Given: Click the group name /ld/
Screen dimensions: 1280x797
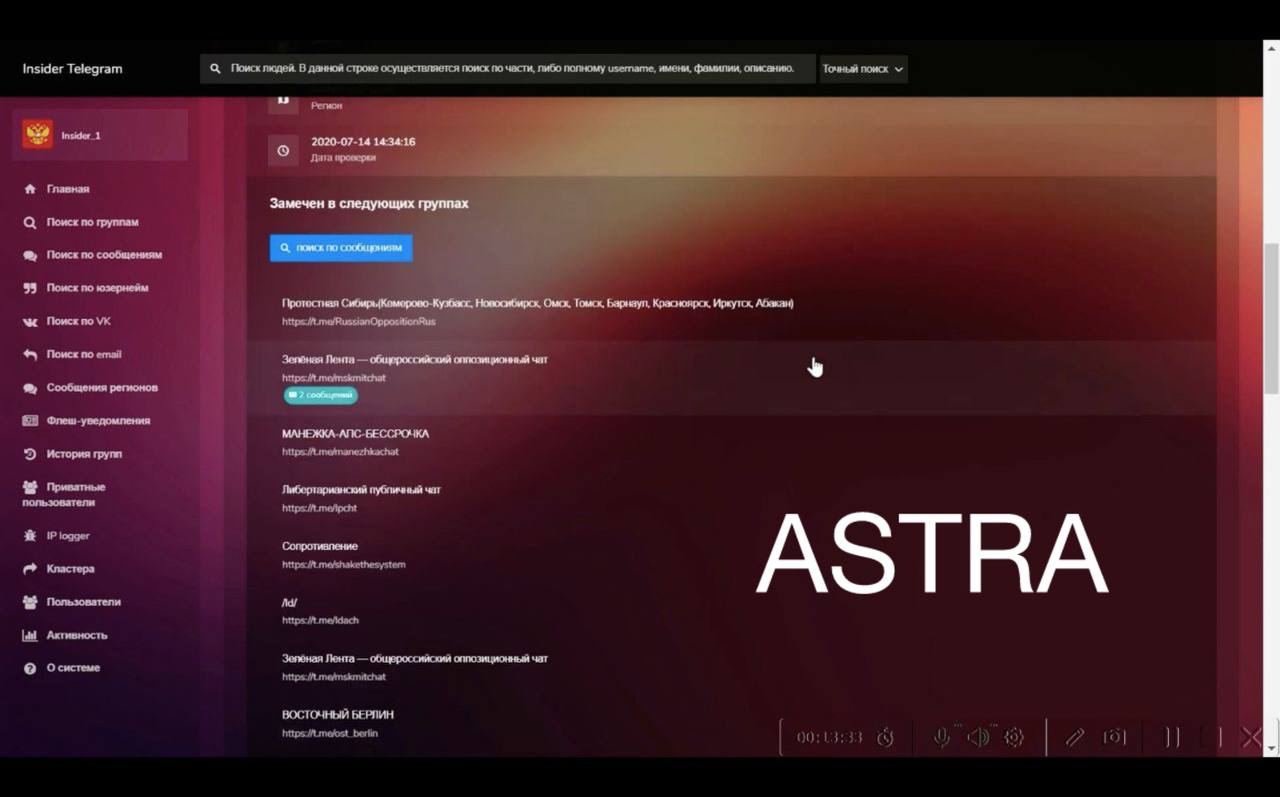Looking at the screenshot, I should pyautogui.click(x=290, y=602).
